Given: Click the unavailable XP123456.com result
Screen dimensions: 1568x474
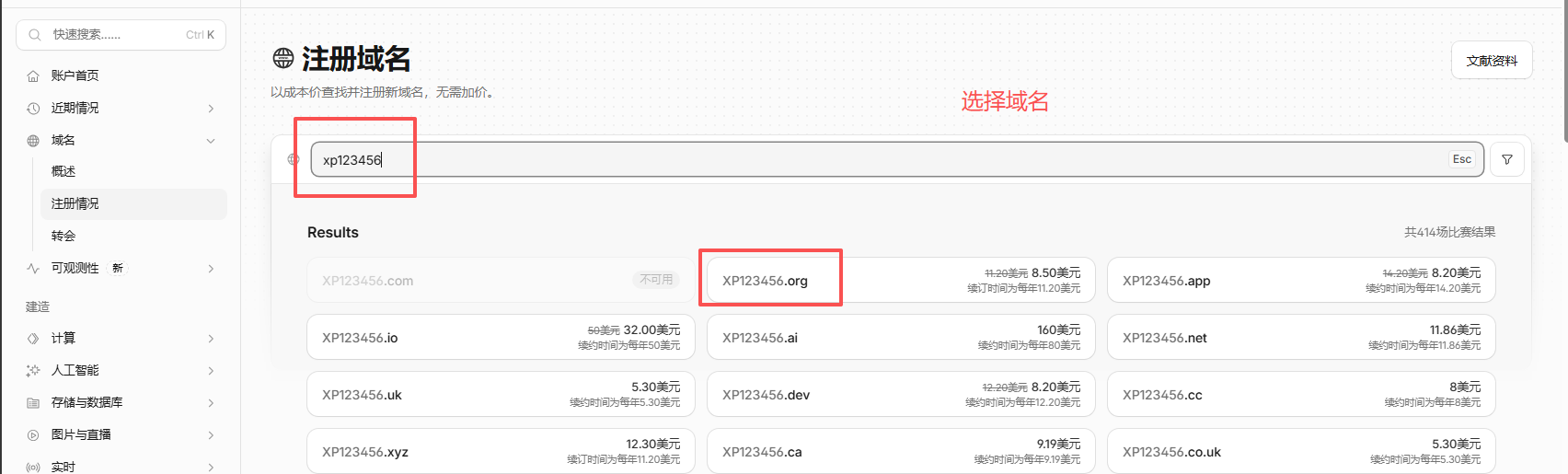Looking at the screenshot, I should [501, 280].
